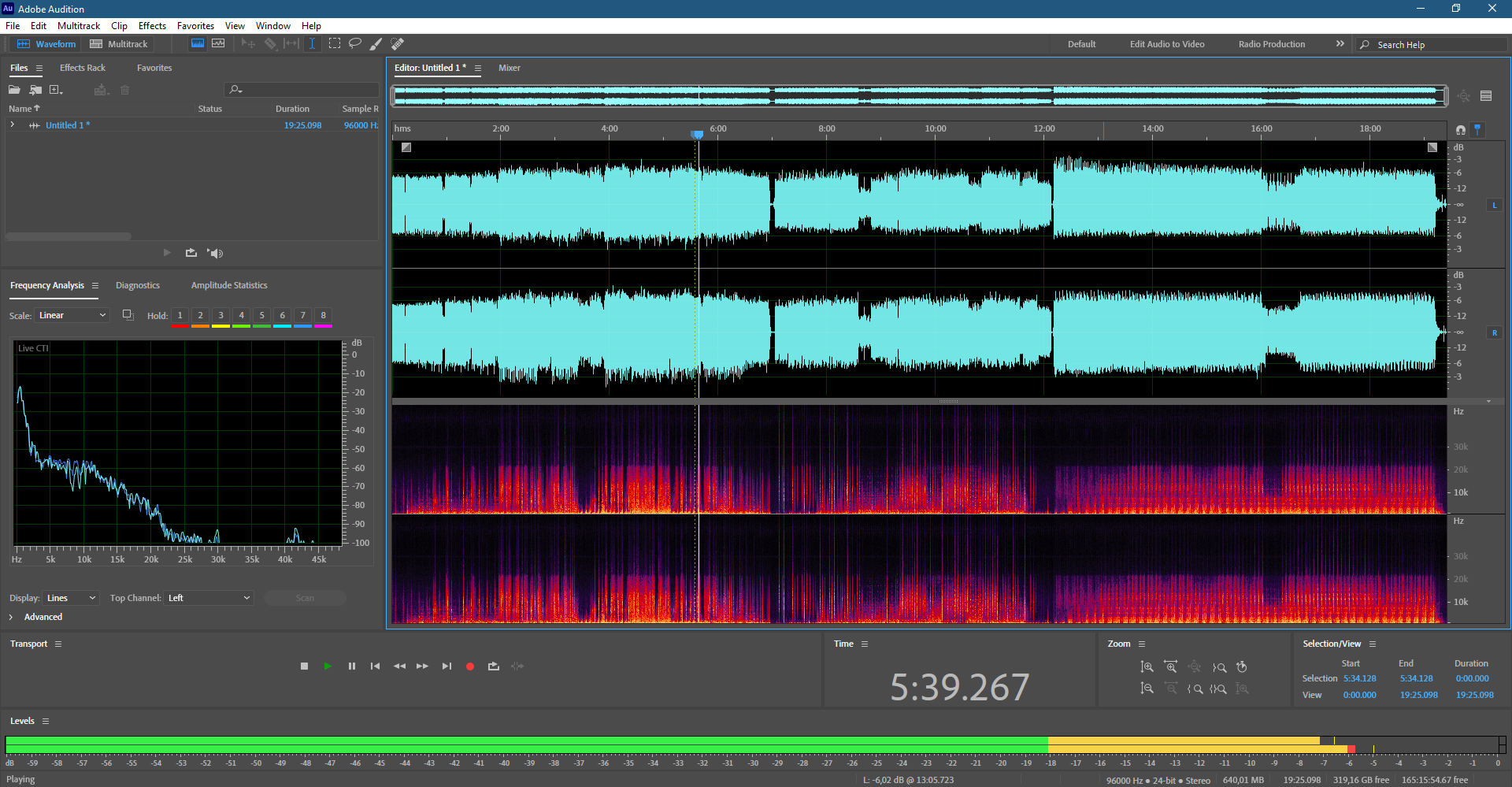Click the Open File folder icon

pyautogui.click(x=14, y=90)
